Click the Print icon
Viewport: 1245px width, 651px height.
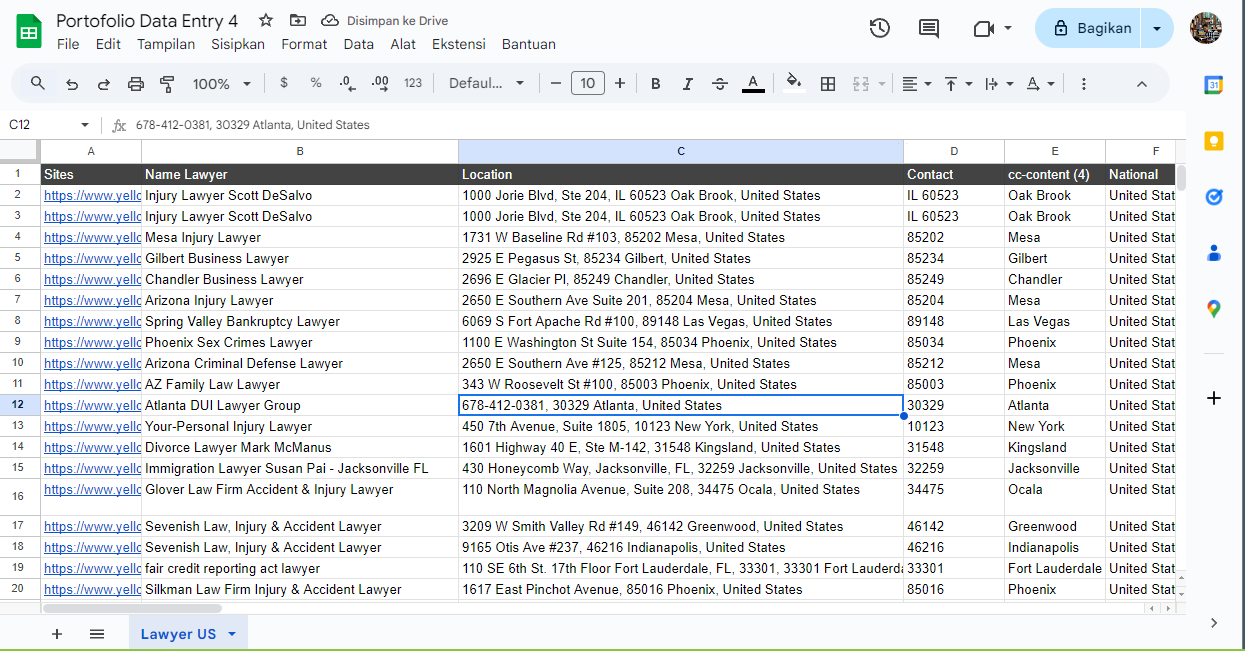coord(136,84)
